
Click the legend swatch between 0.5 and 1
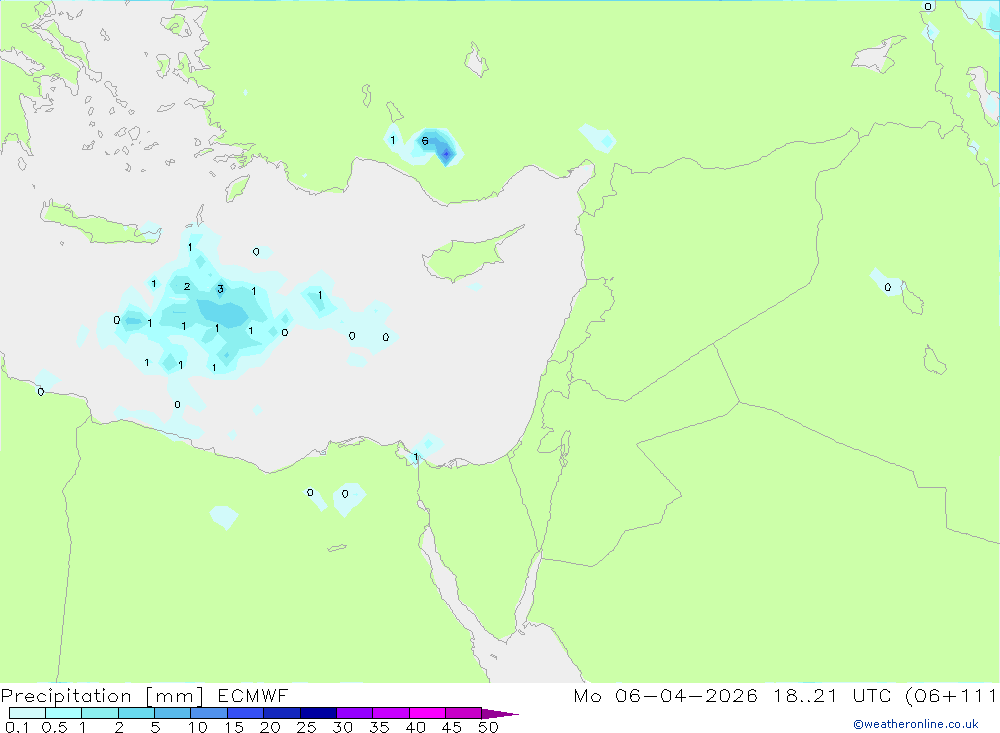point(64,713)
